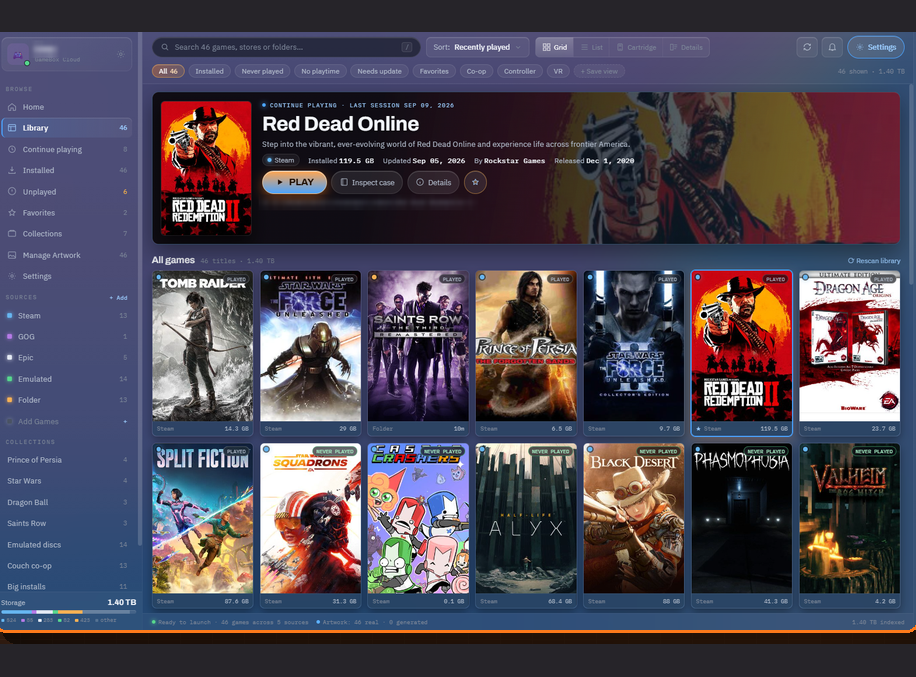This screenshot has width=916, height=677.
Task: Switch to Cartridge view
Action: (x=636, y=47)
